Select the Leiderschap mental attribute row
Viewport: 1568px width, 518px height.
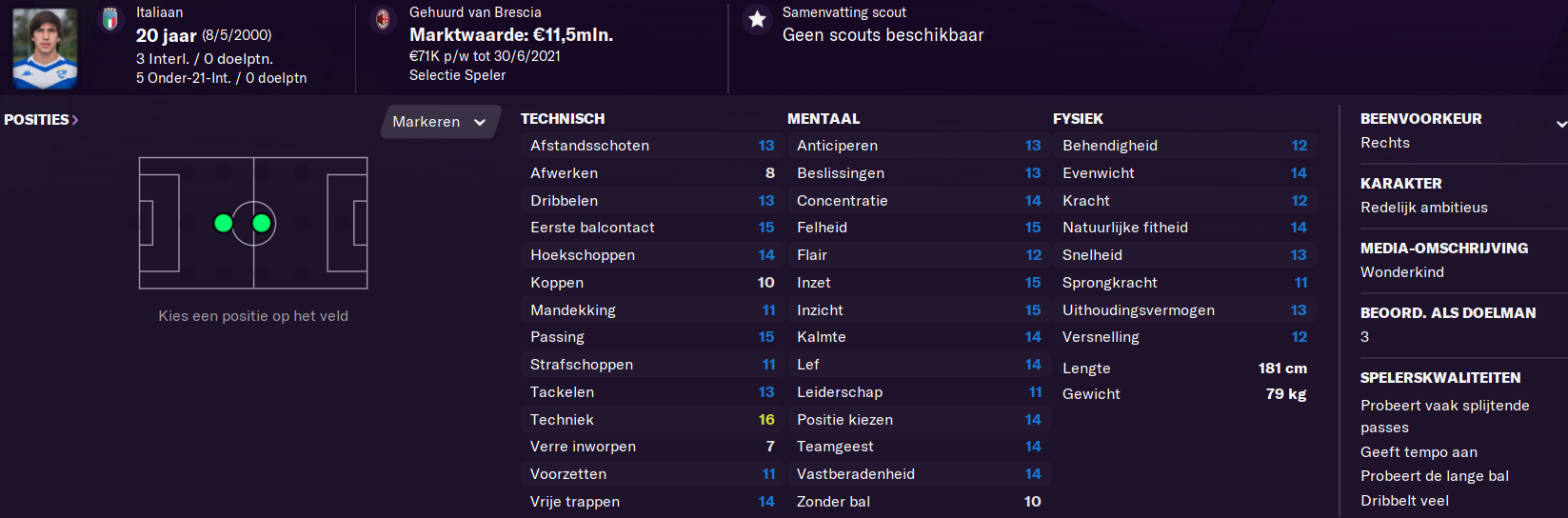click(919, 392)
